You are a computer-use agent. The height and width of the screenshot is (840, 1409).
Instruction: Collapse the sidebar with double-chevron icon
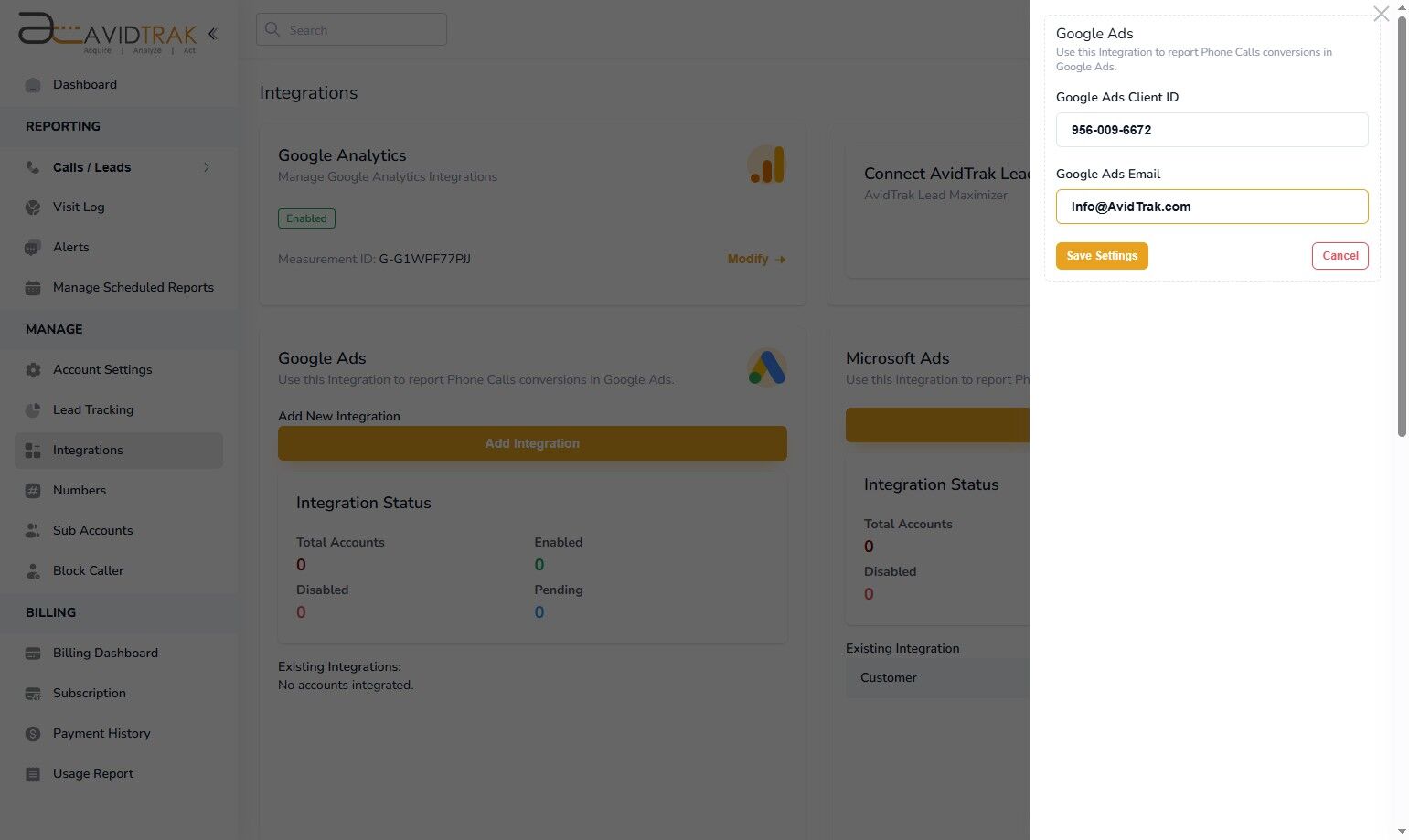(x=212, y=34)
